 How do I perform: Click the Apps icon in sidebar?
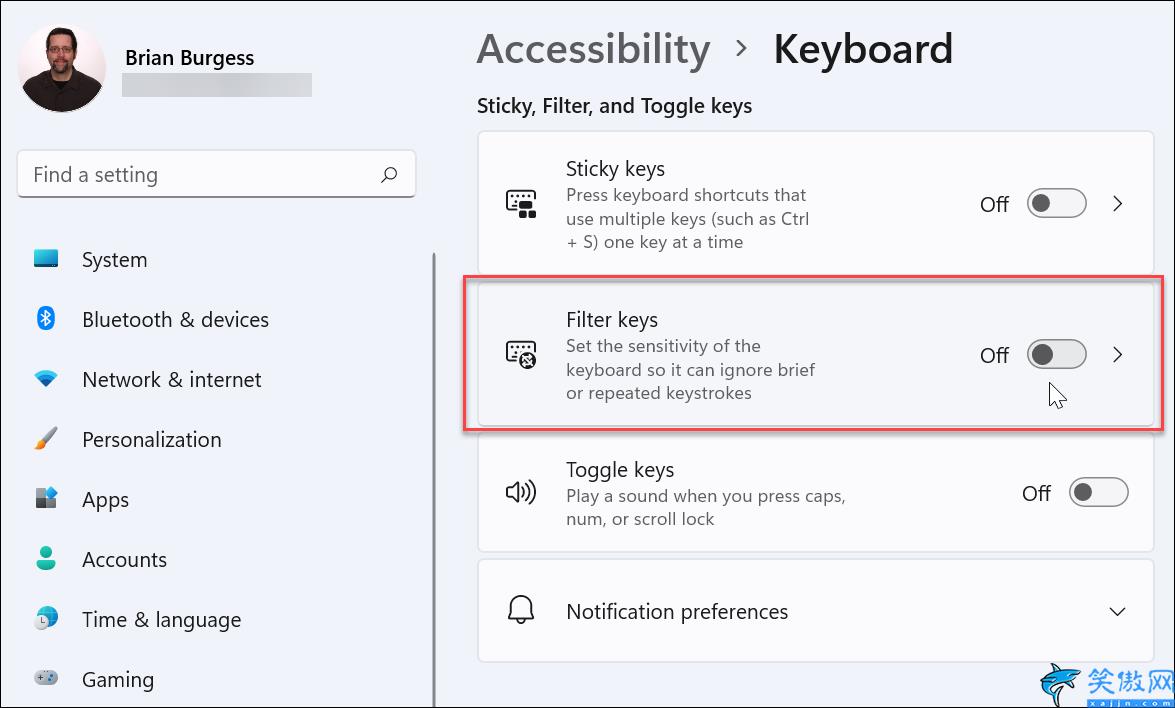coord(46,498)
